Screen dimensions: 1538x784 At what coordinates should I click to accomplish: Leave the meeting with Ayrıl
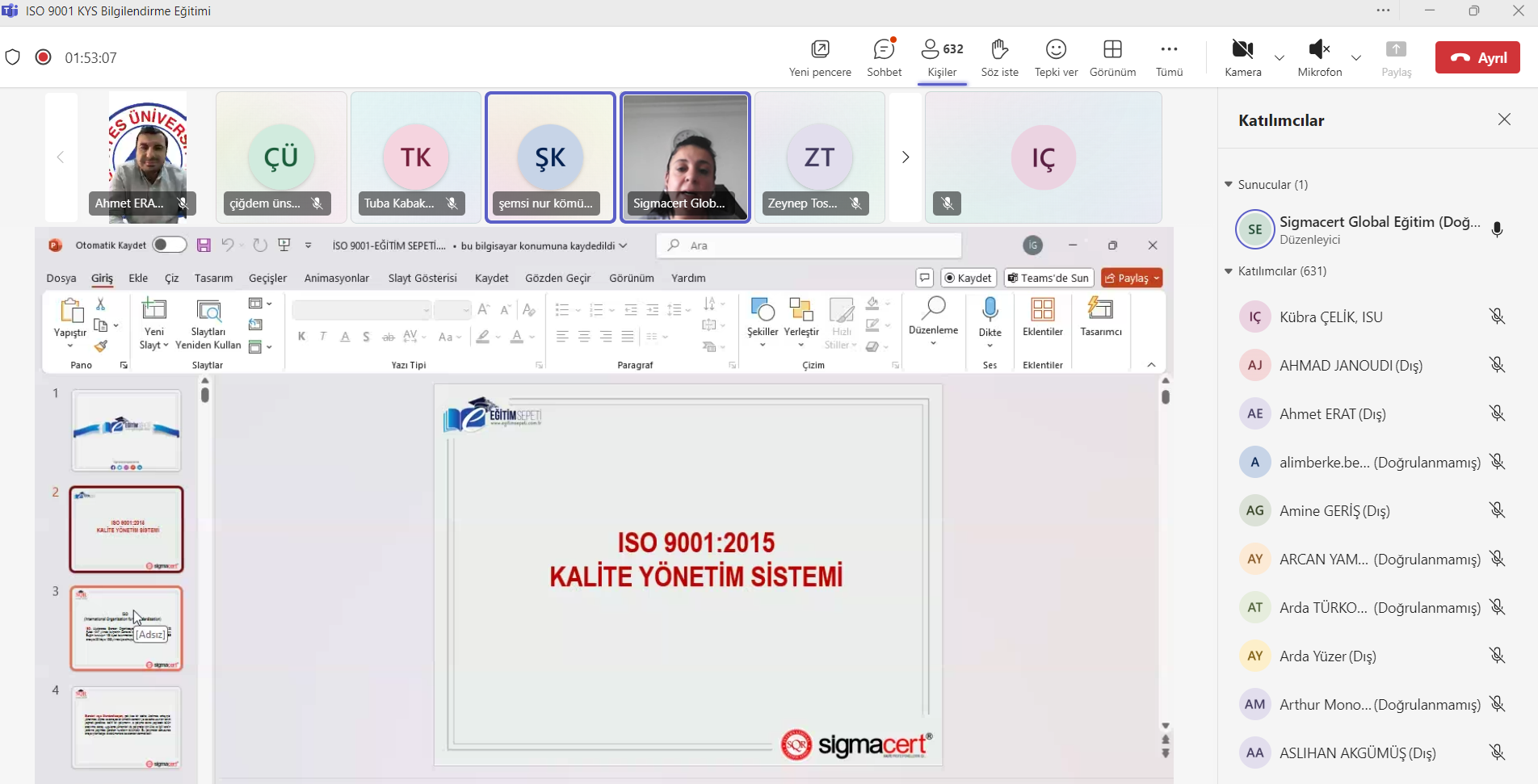(x=1477, y=57)
